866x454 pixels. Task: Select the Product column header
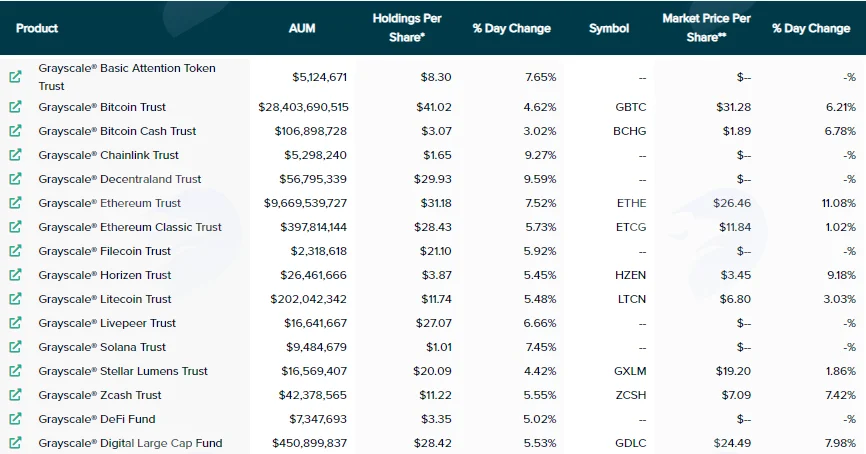pos(37,28)
